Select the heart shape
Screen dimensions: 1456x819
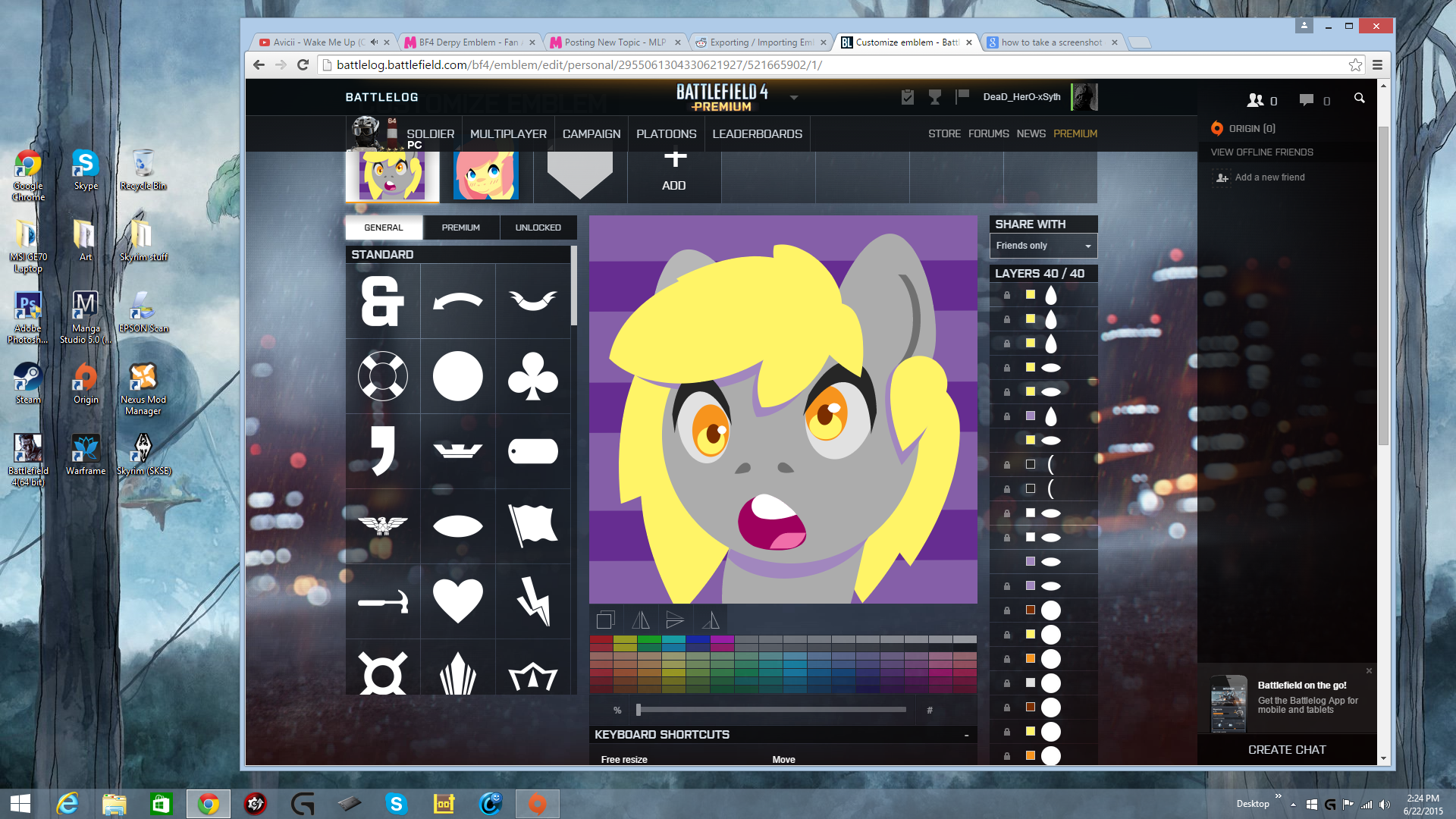tap(457, 601)
